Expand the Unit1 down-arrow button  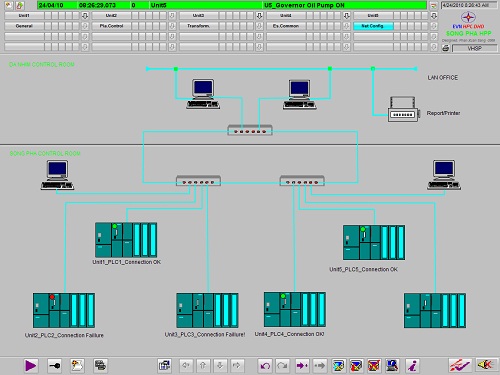click(x=85, y=16)
